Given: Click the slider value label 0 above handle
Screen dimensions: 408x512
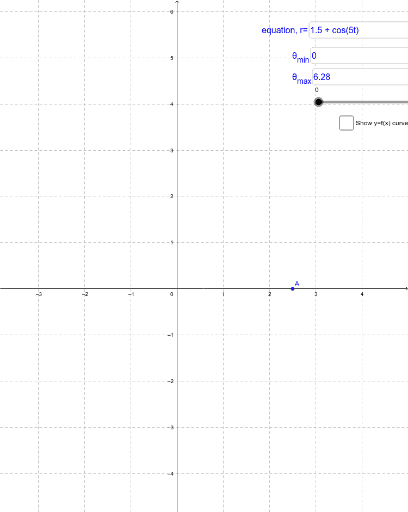Looking at the screenshot, I should click(316, 90).
